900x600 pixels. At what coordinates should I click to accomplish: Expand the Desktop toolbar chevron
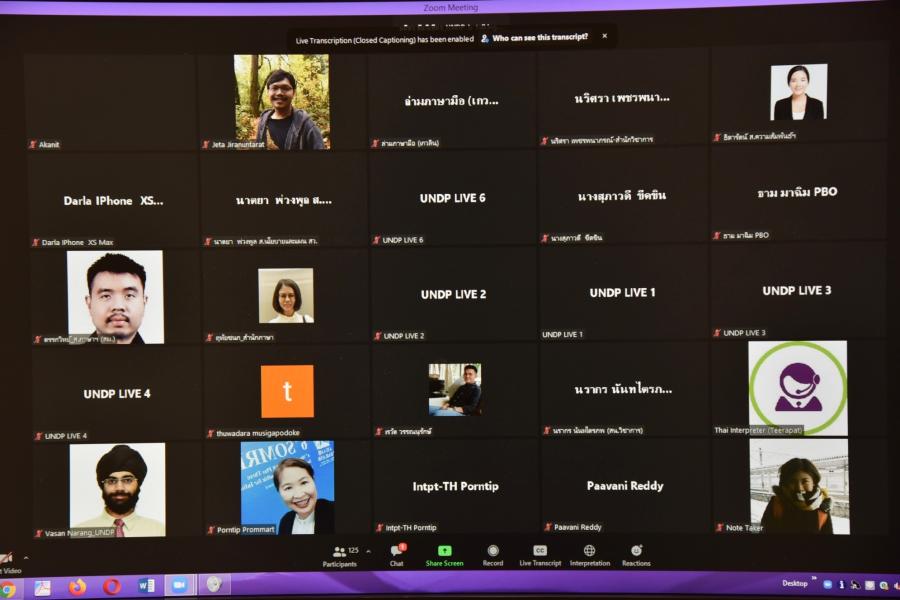[x=814, y=578]
